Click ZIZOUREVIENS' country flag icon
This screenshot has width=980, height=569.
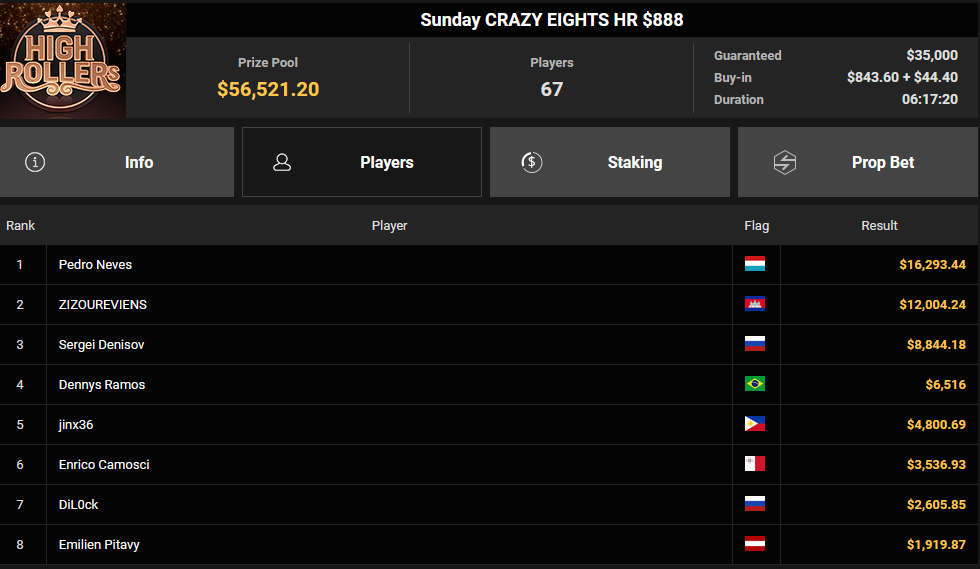[755, 305]
